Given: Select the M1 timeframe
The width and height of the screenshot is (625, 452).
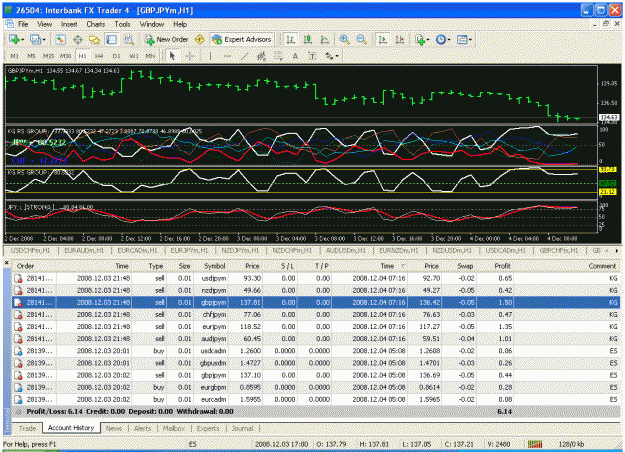Looking at the screenshot, I should 14,56.
